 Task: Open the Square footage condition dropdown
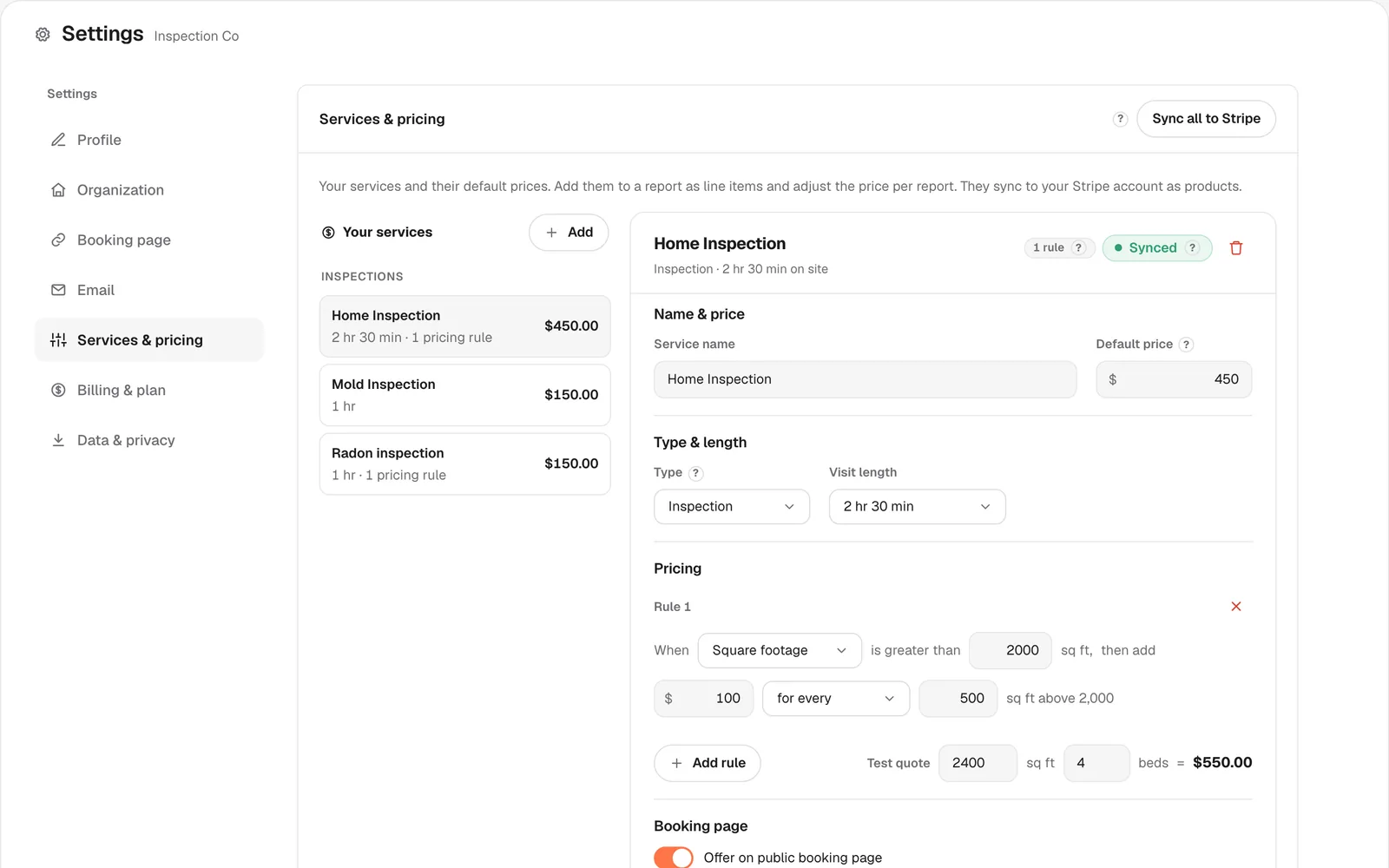click(780, 651)
